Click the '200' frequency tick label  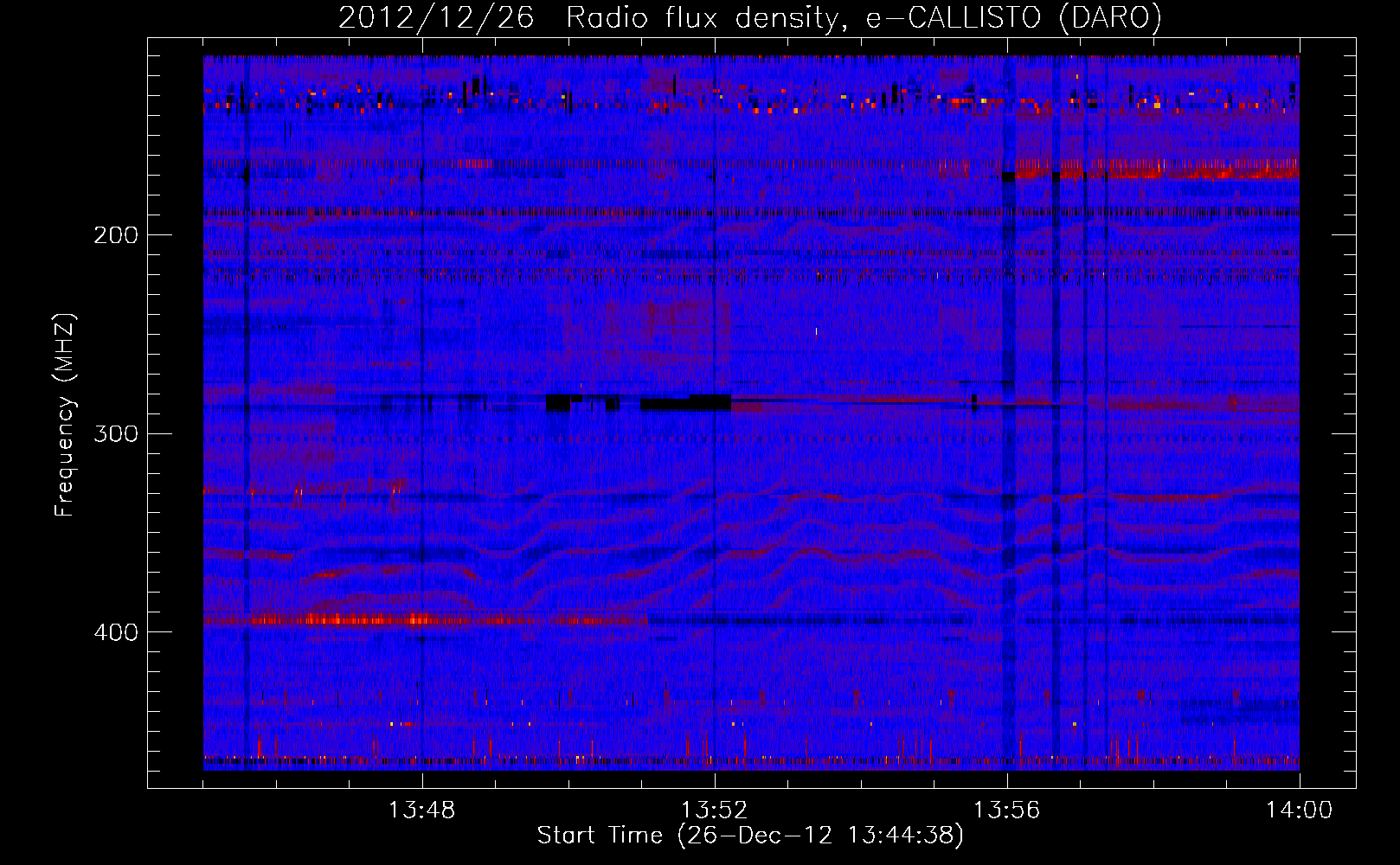click(116, 235)
